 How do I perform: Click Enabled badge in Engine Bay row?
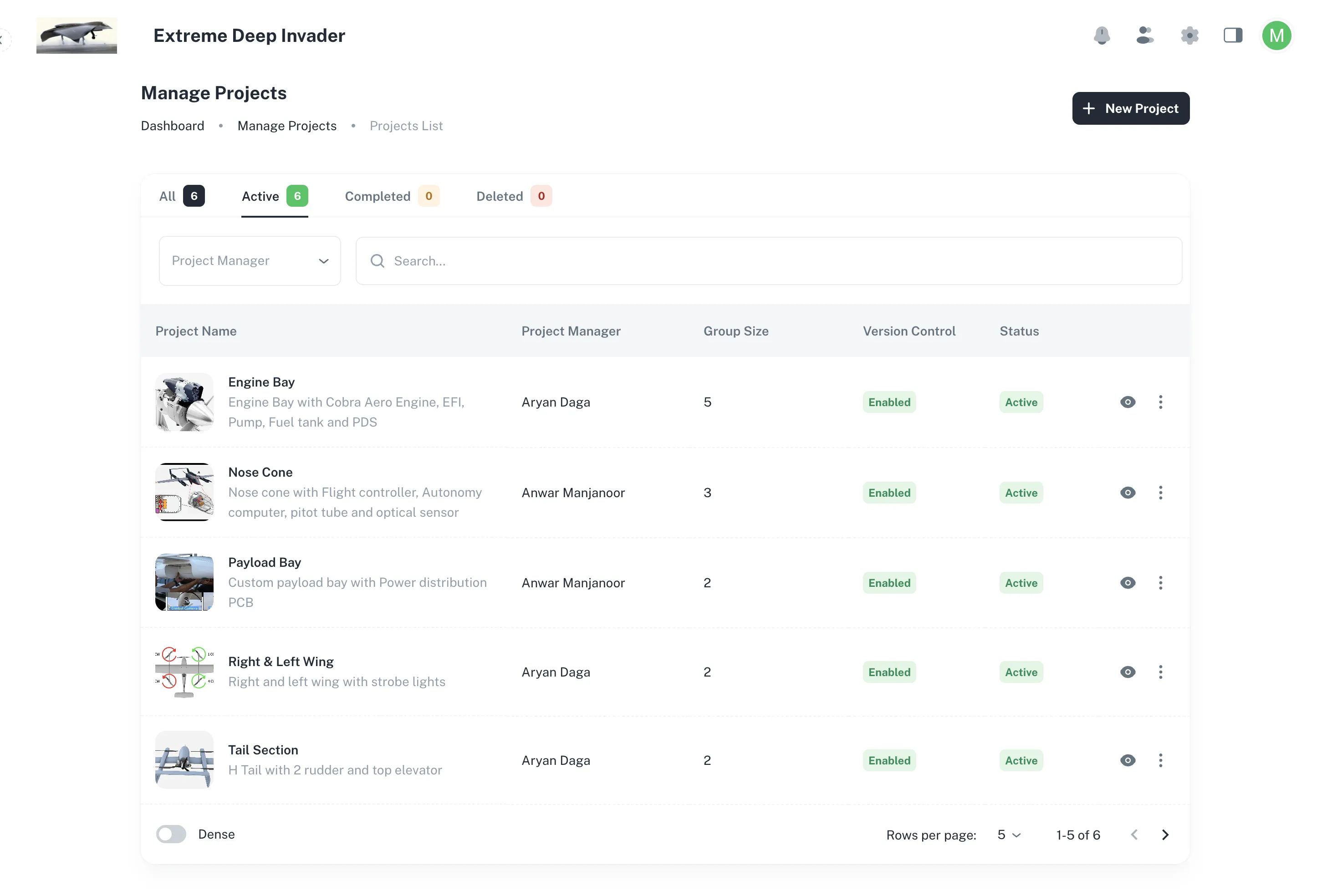(x=889, y=402)
